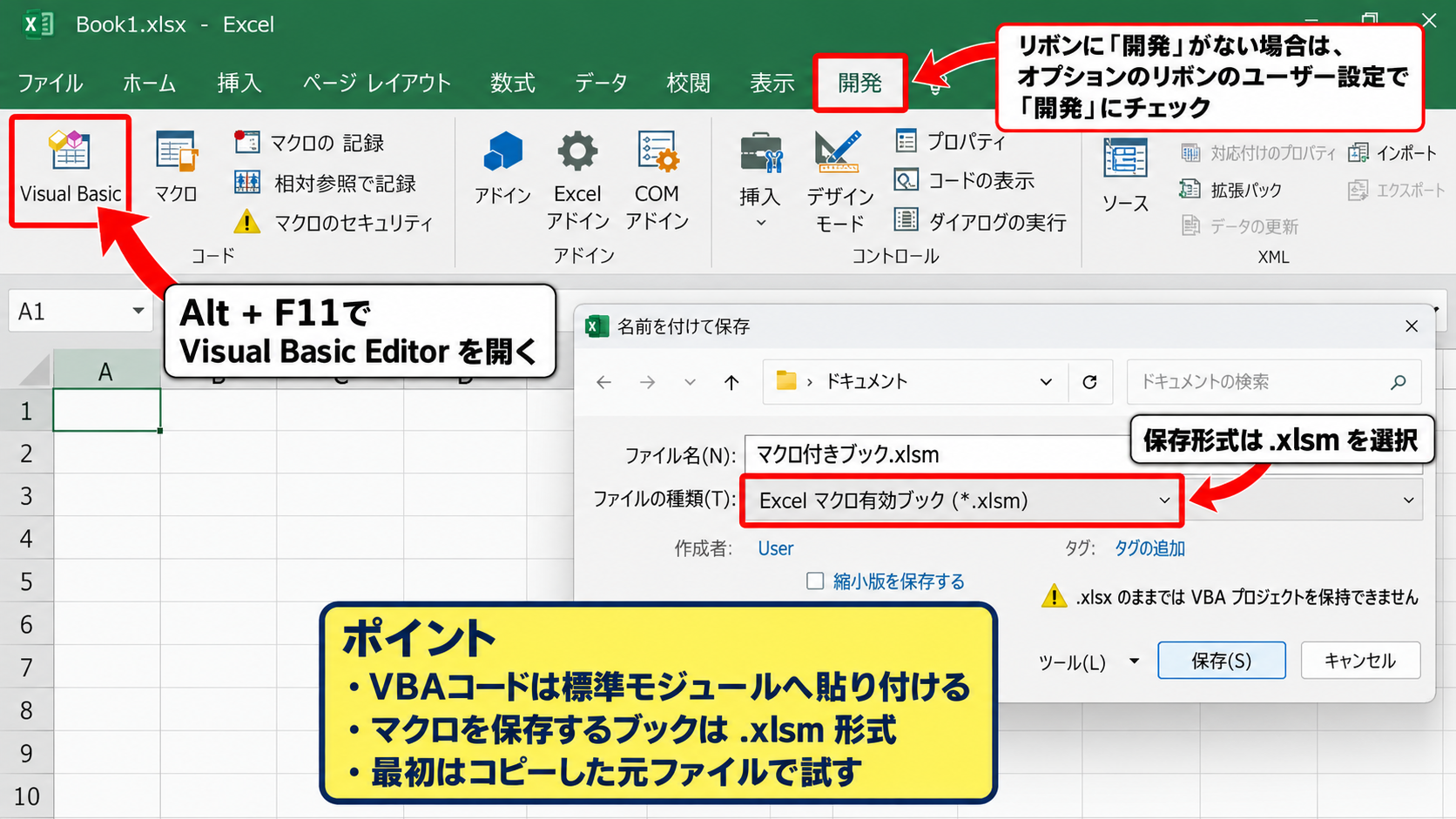Toggle 相対参照で記録
This screenshot has width=1456, height=819.
pos(326,183)
